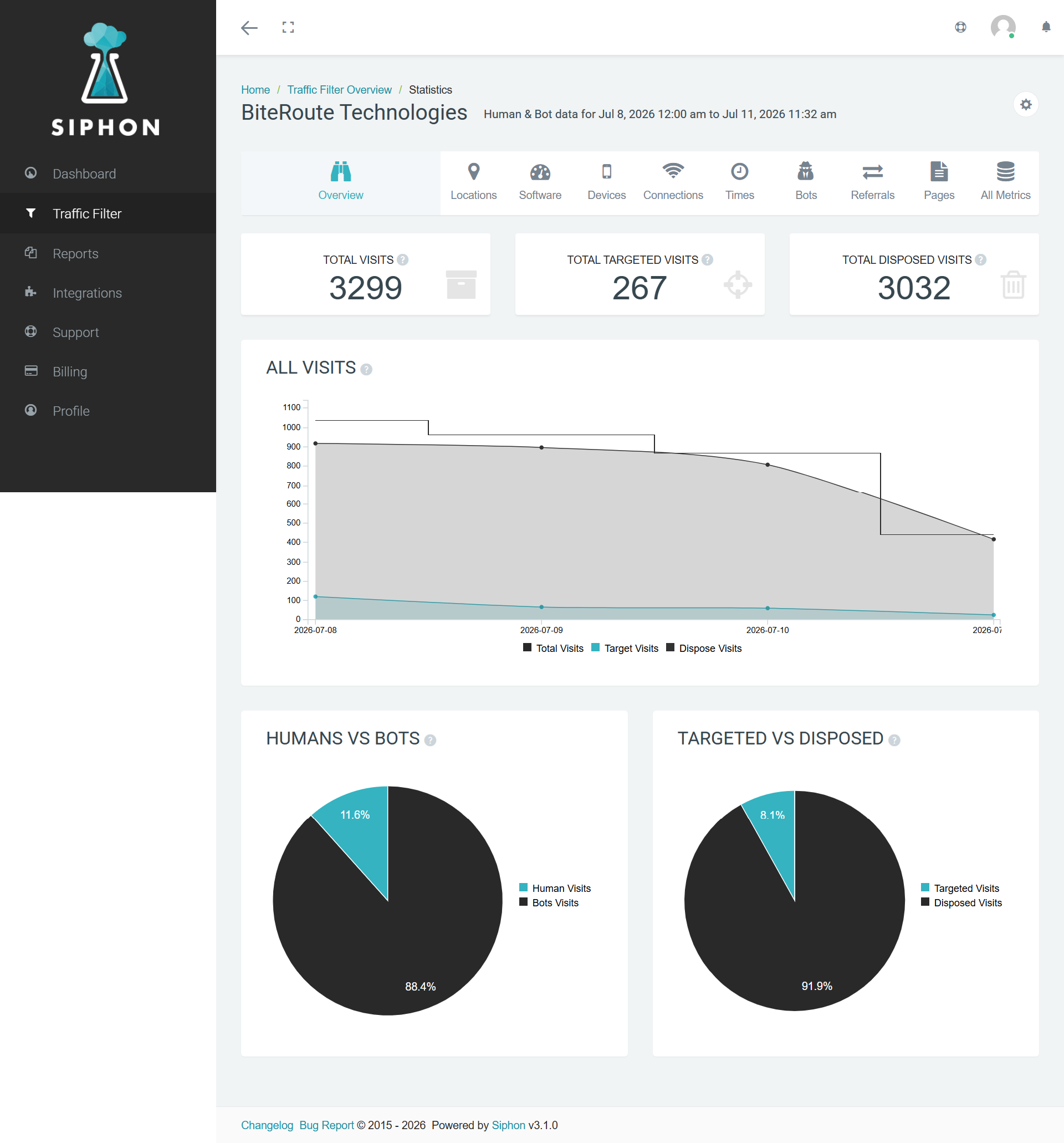The height and width of the screenshot is (1143, 1064).
Task: Switch to the Bots tab
Action: click(806, 183)
